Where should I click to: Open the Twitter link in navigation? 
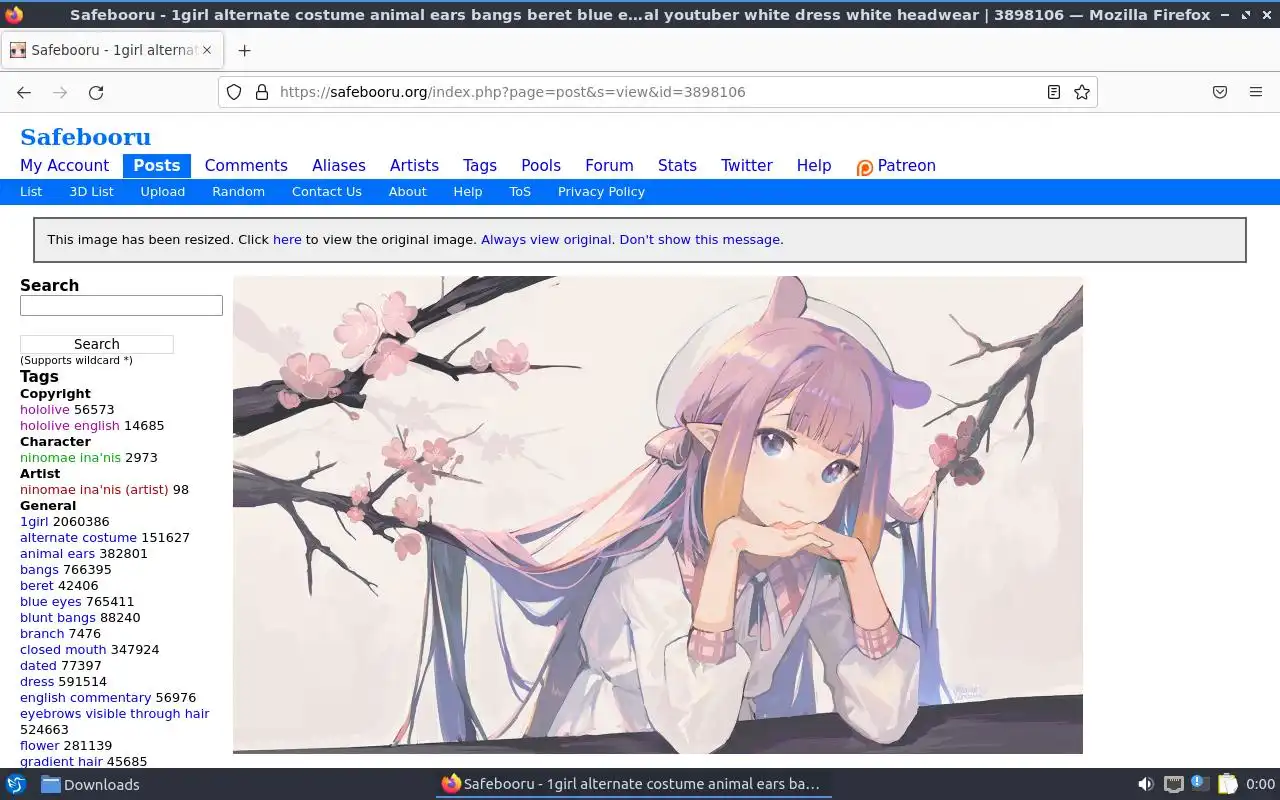[747, 166]
